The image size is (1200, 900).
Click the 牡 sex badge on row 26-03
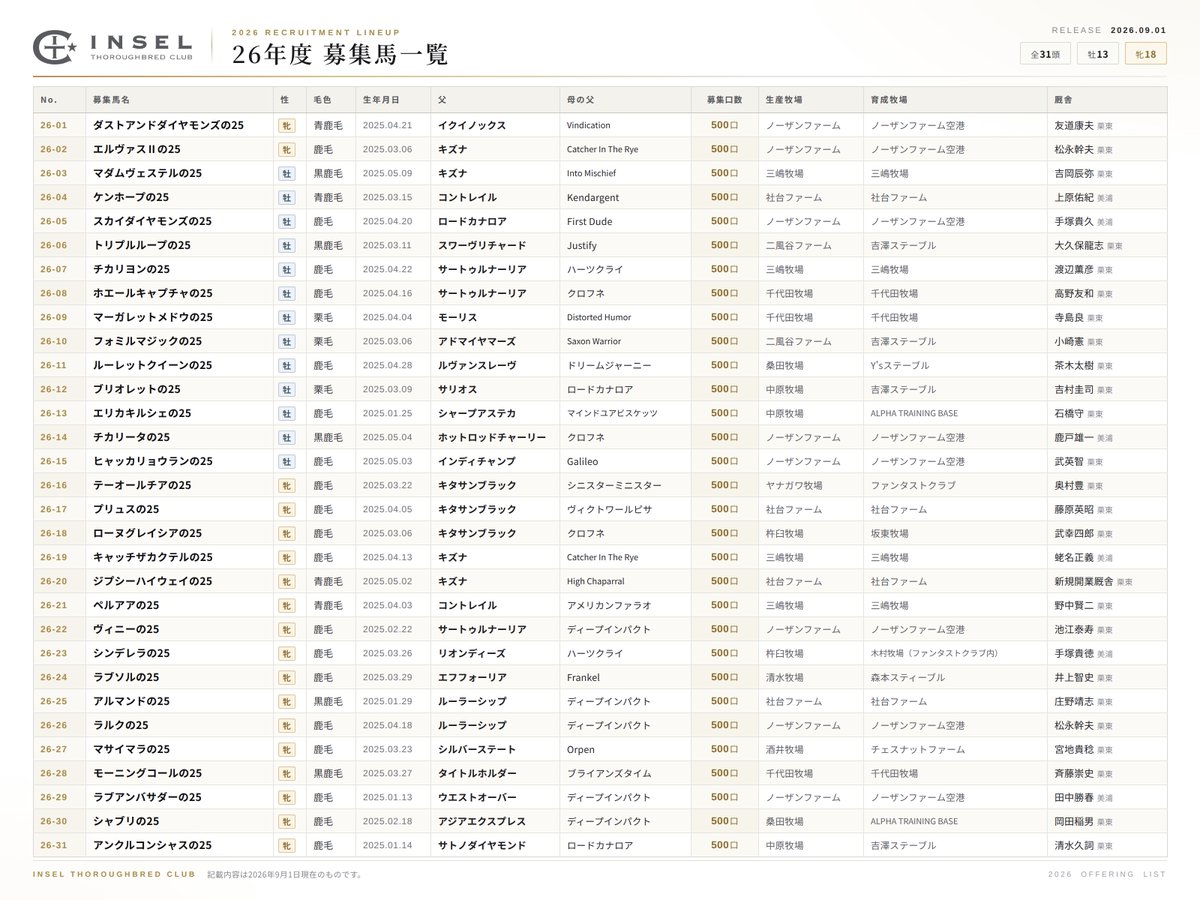[287, 174]
